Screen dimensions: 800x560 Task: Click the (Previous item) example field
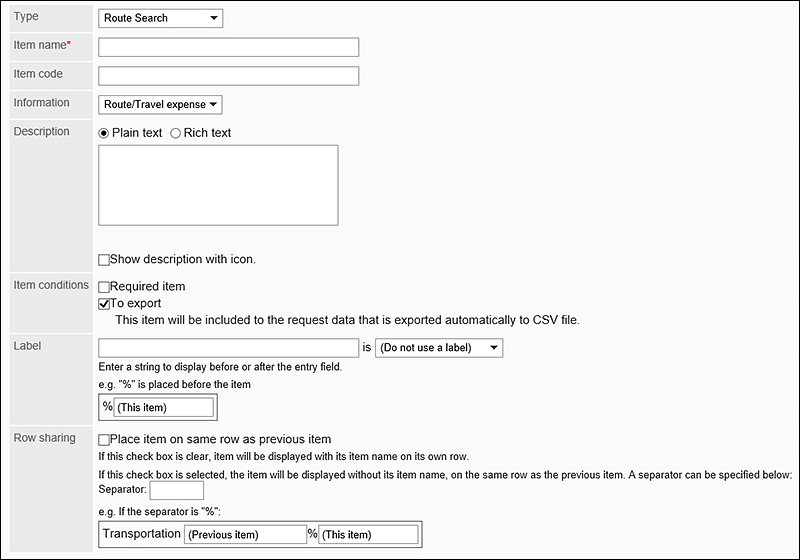pyautogui.click(x=245, y=534)
